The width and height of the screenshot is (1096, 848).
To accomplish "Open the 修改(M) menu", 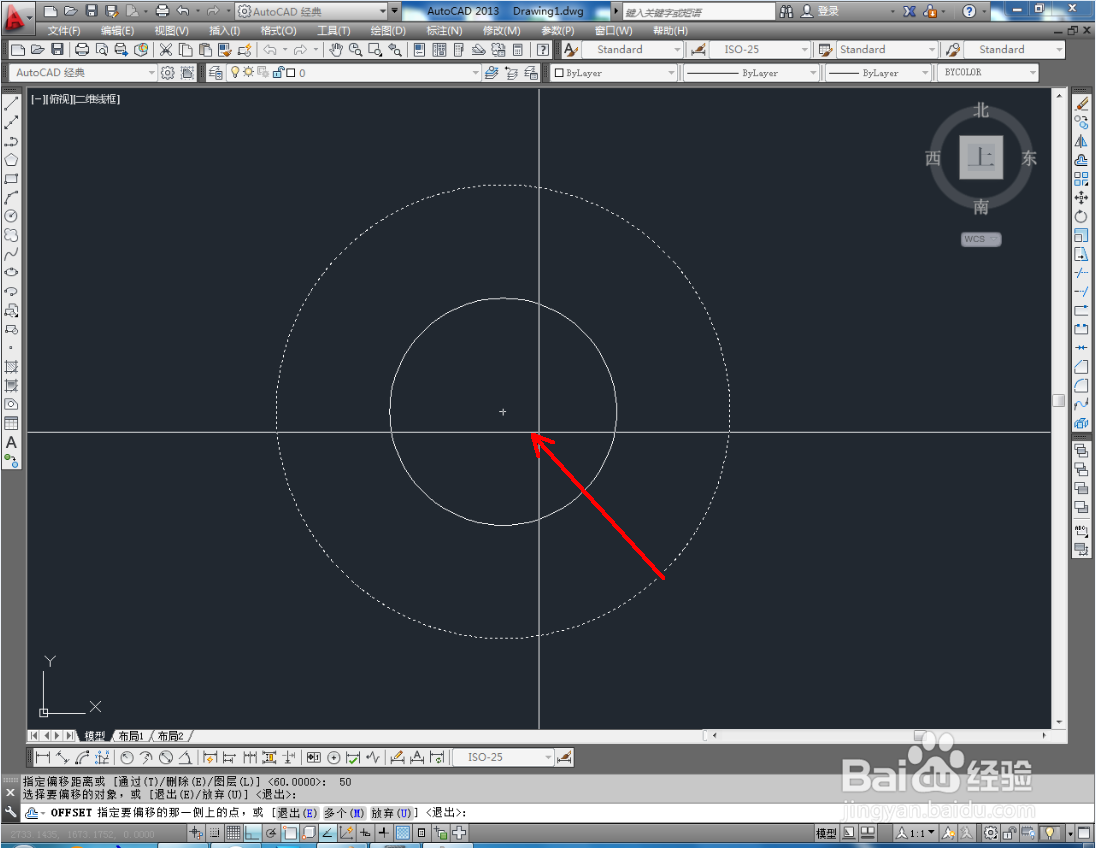I will 501,31.
